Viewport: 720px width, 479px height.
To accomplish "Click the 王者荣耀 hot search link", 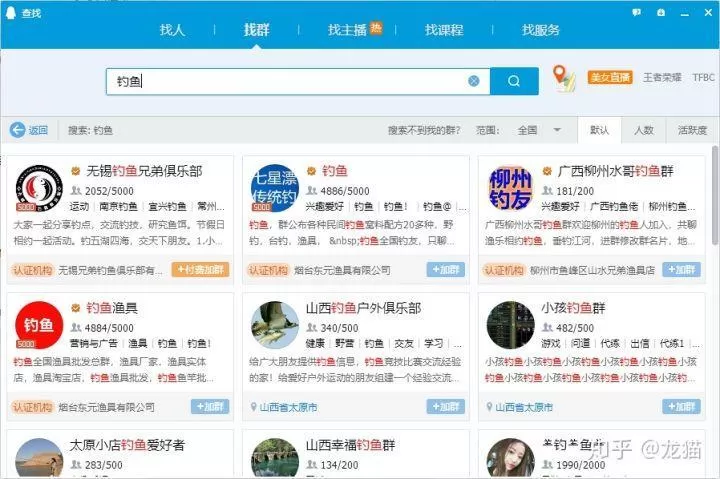I will click(660, 77).
